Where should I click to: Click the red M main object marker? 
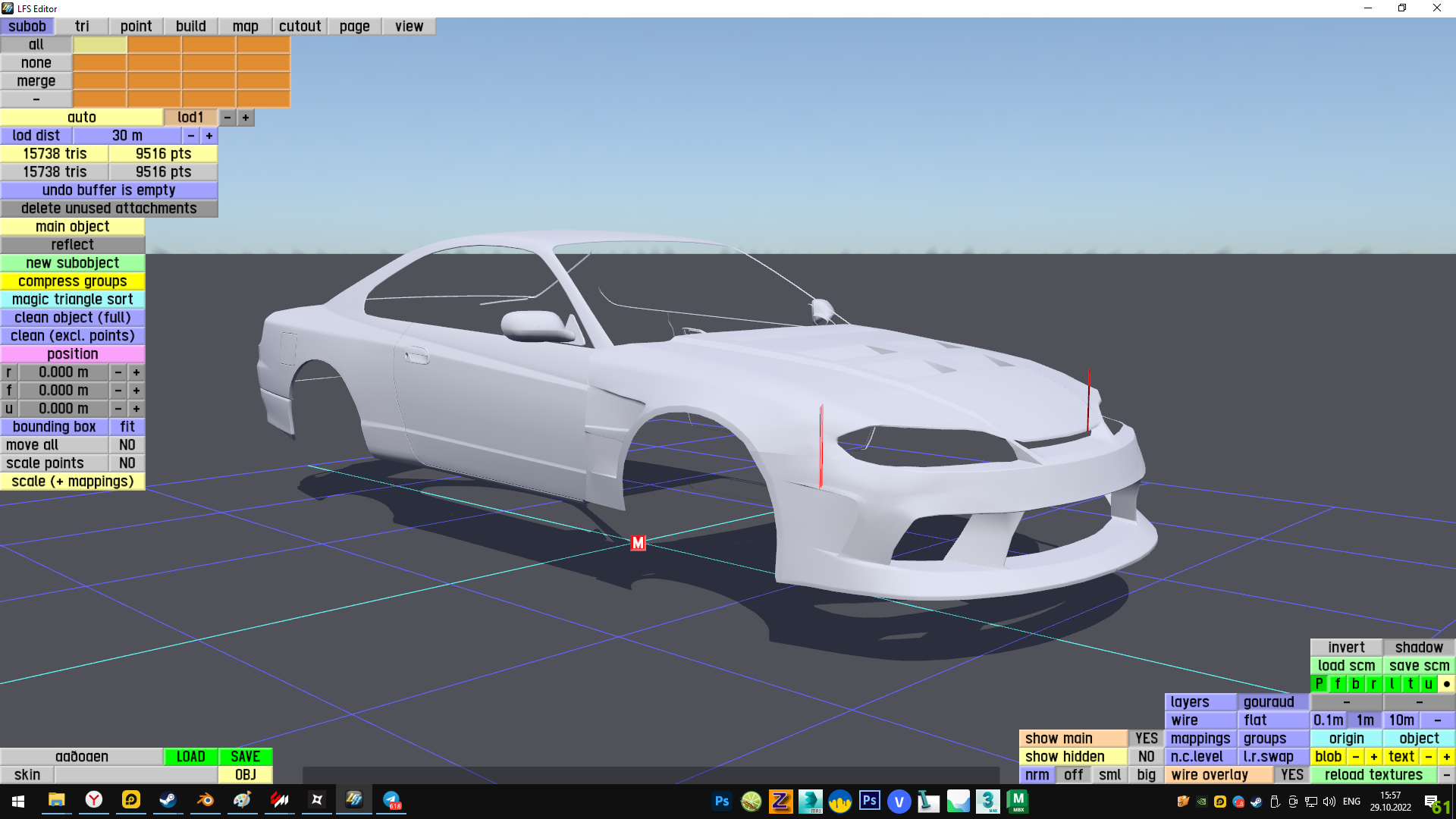point(638,543)
